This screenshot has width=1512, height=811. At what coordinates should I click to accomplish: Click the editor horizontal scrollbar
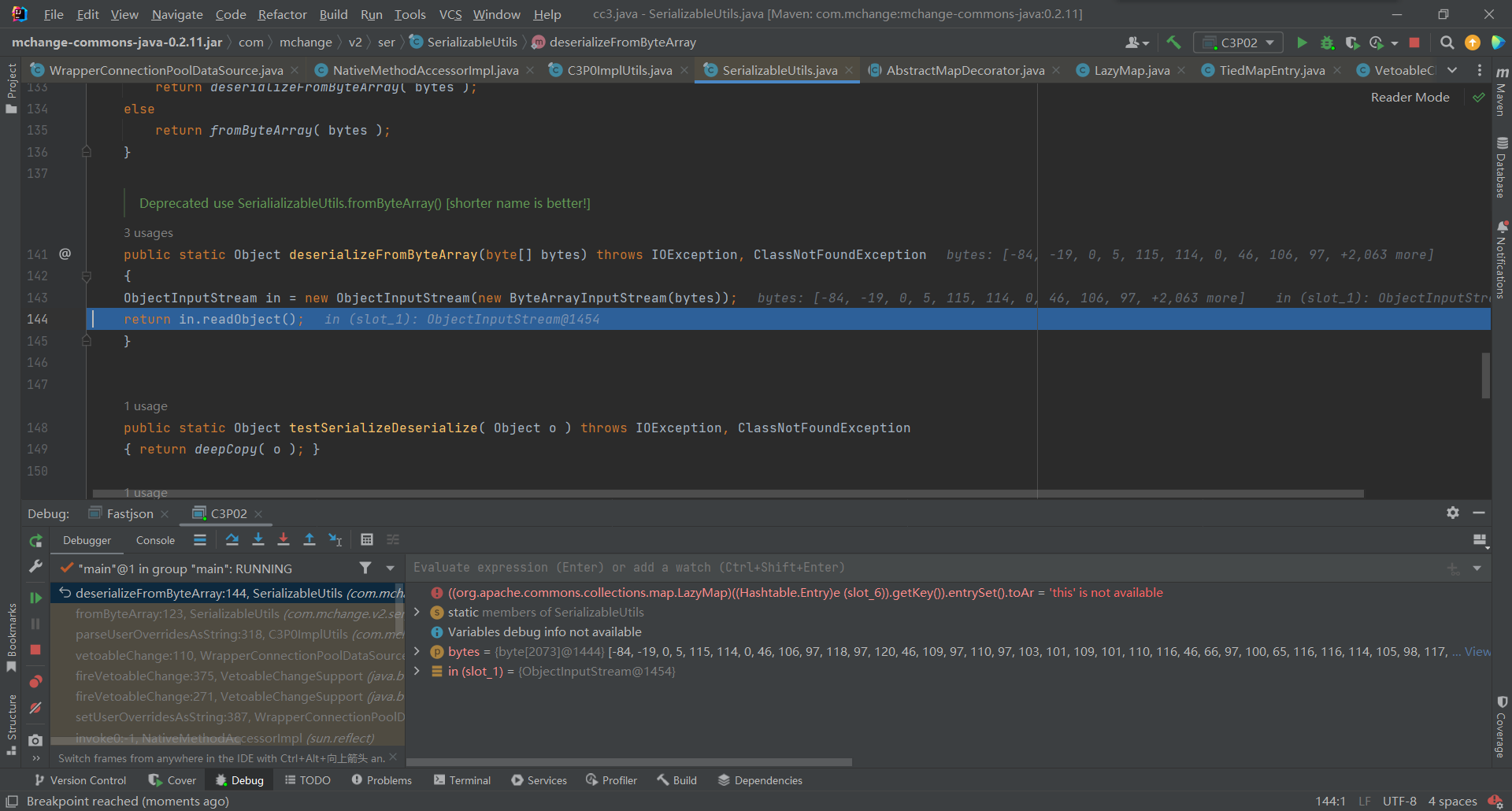click(728, 494)
